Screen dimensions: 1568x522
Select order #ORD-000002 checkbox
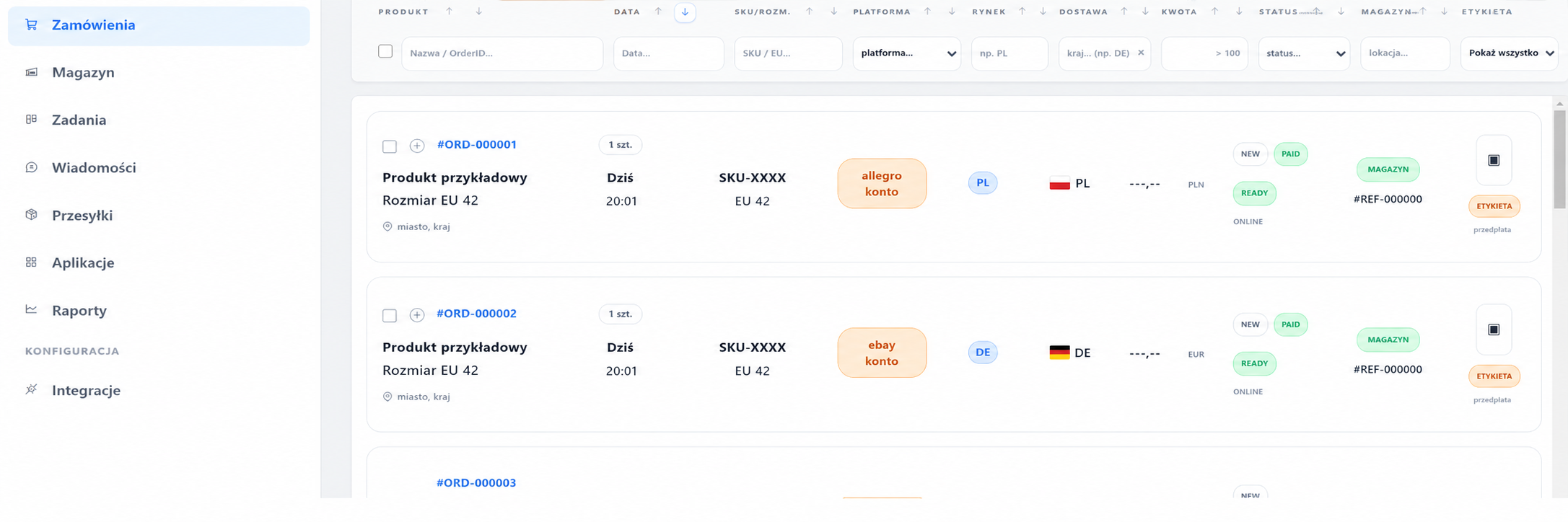coord(390,316)
